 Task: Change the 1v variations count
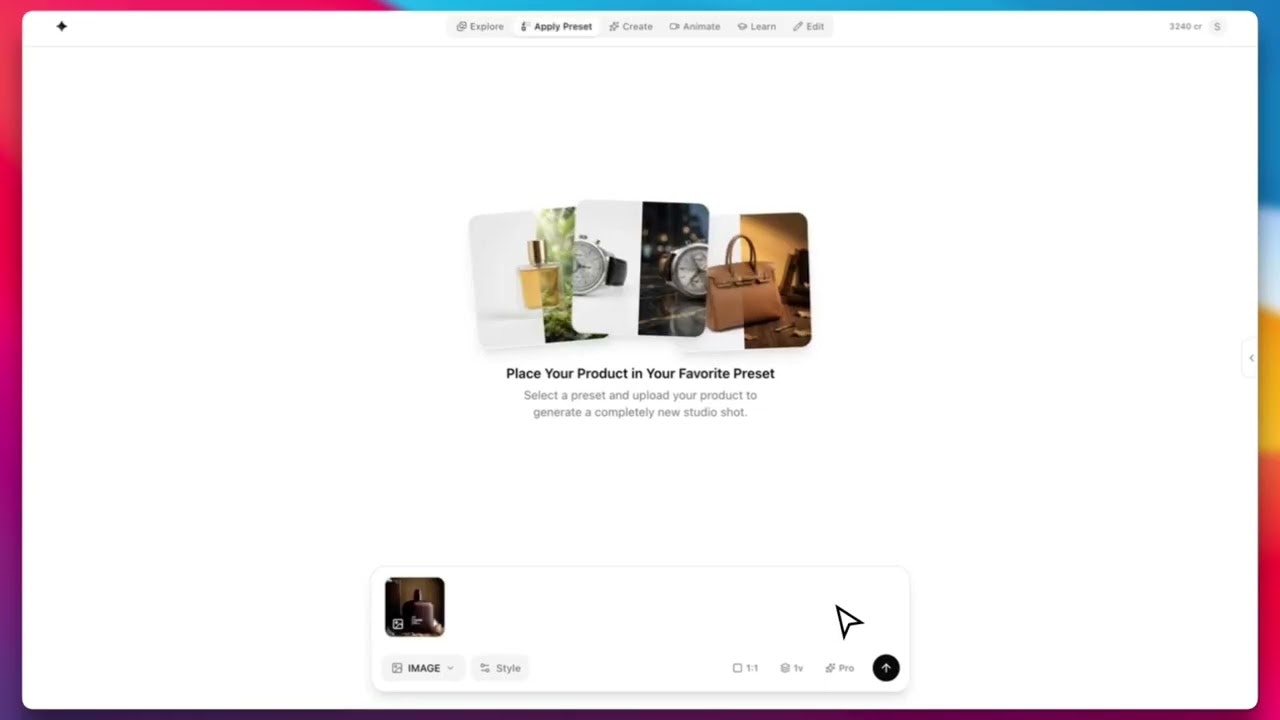point(792,668)
